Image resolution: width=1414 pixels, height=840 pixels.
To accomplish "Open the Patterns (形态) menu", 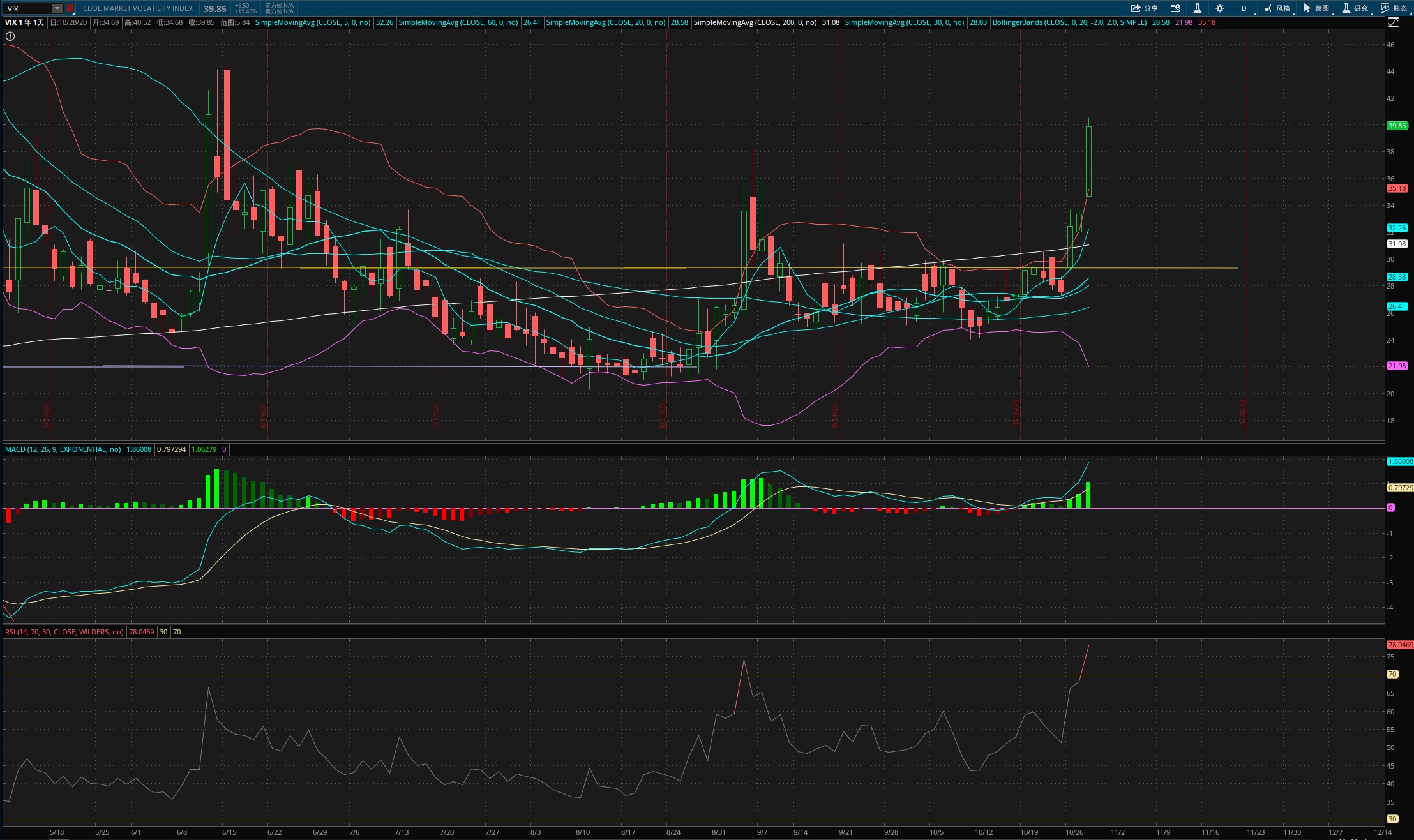I will tap(1394, 8).
